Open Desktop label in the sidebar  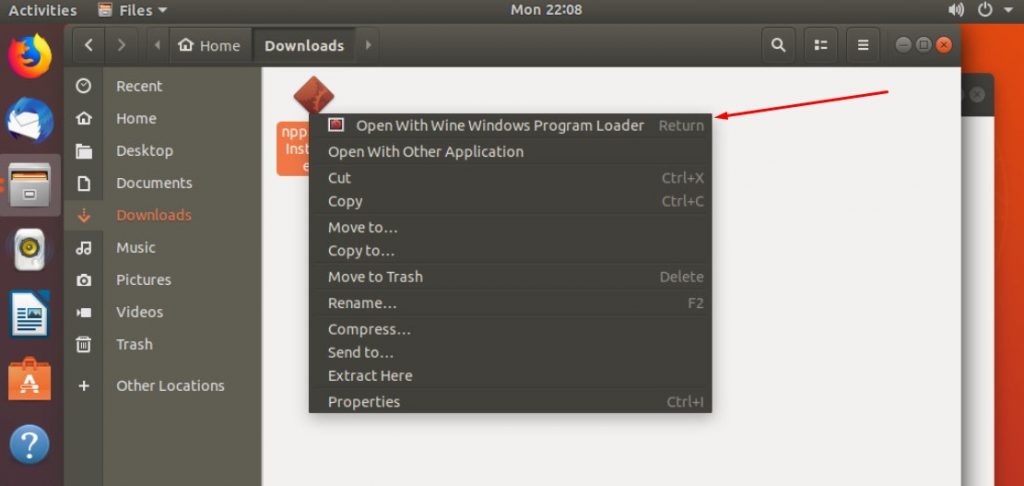click(144, 151)
